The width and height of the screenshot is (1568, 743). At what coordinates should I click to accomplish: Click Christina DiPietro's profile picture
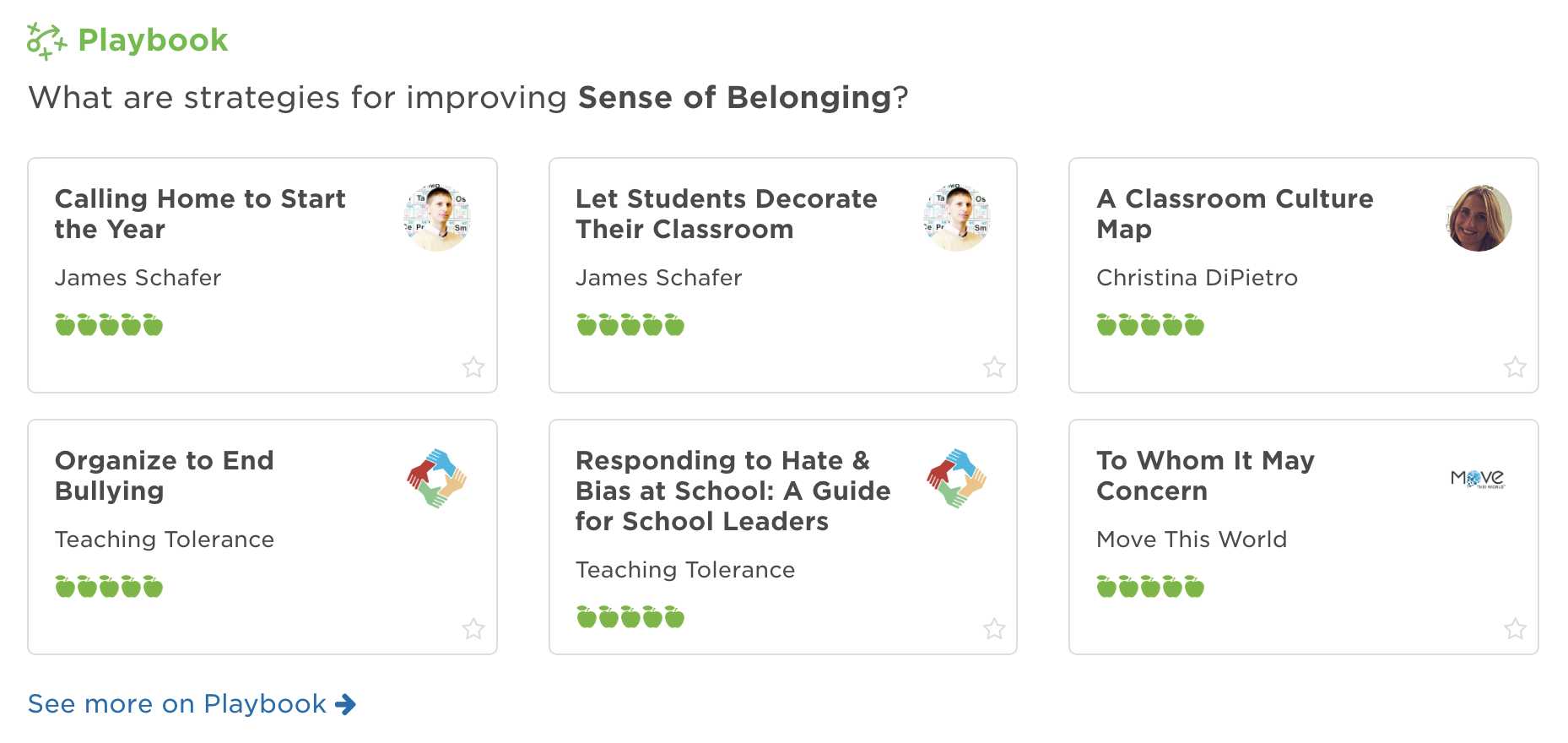point(1478,217)
